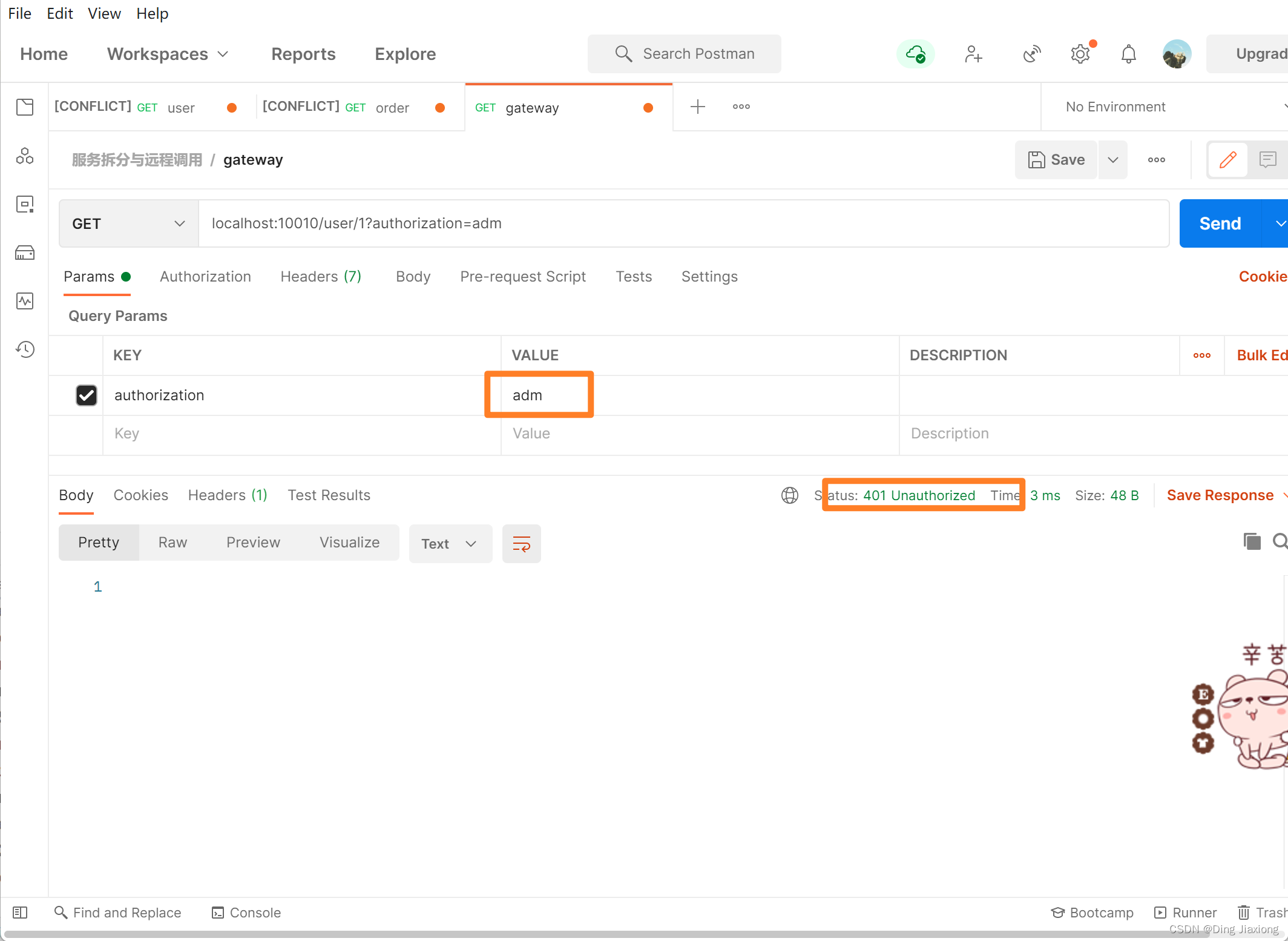Open the Monitors sidebar icon
Viewport: 1288px width, 941px height.
[x=25, y=301]
